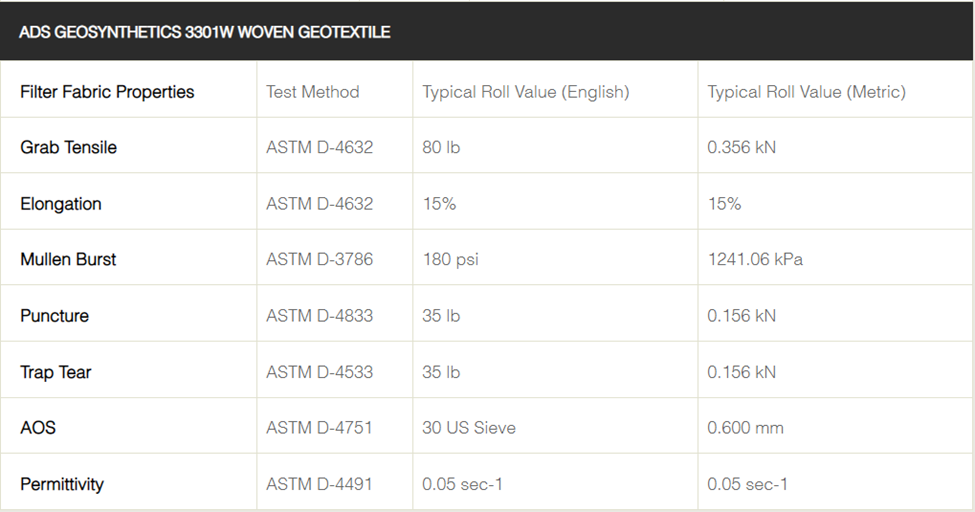Select ASTM D-4632 in the Grab Tensile row
This screenshot has height=512, width=975.
(x=320, y=147)
